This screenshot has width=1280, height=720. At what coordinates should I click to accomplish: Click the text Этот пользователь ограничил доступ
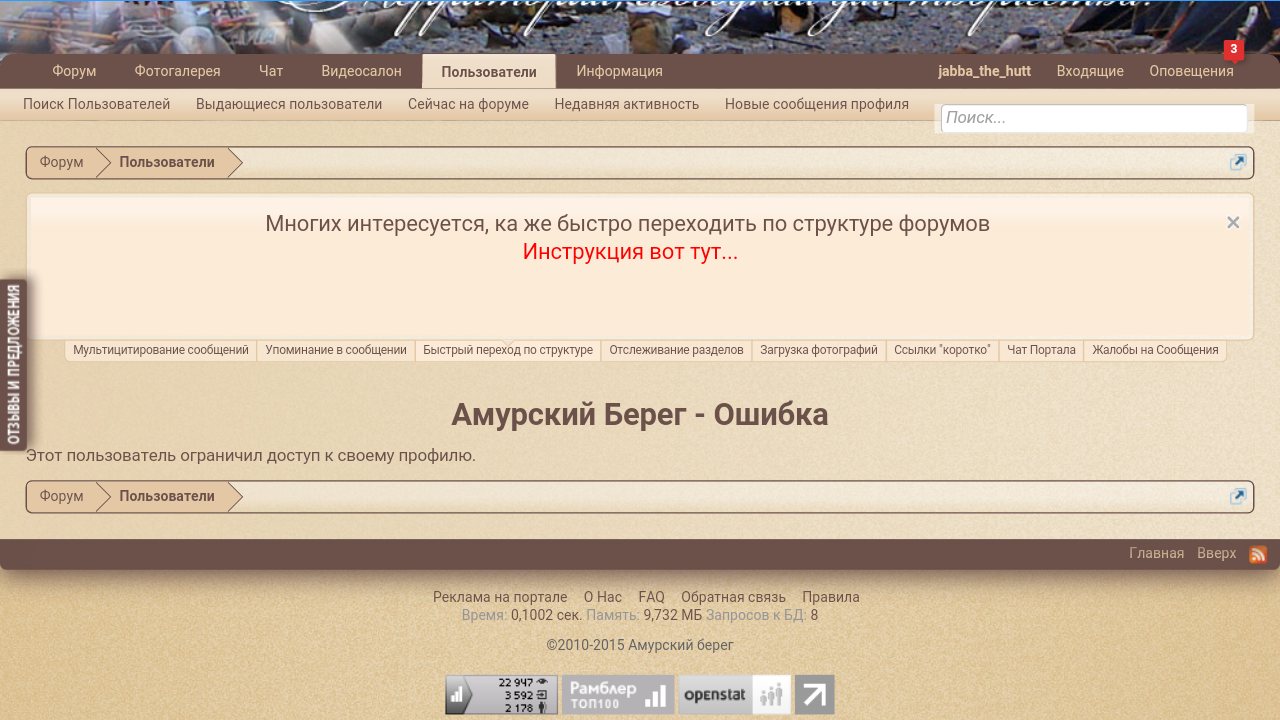(x=251, y=456)
